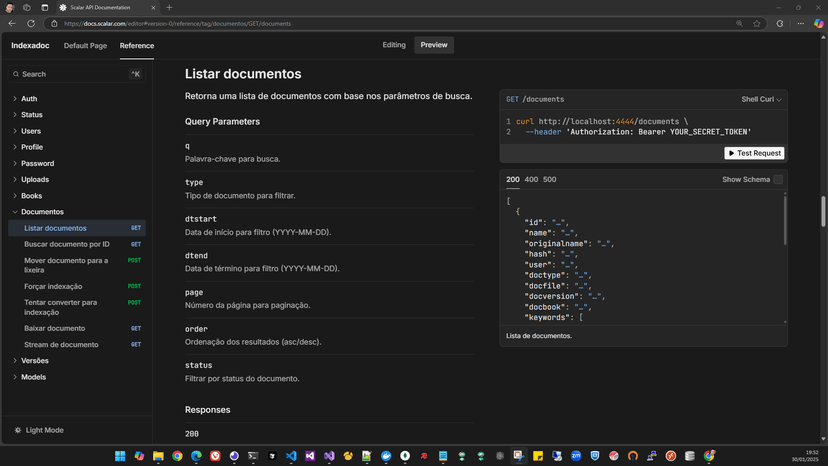This screenshot has height=466, width=828.
Task: Select the Preview mode tab
Action: [434, 45]
